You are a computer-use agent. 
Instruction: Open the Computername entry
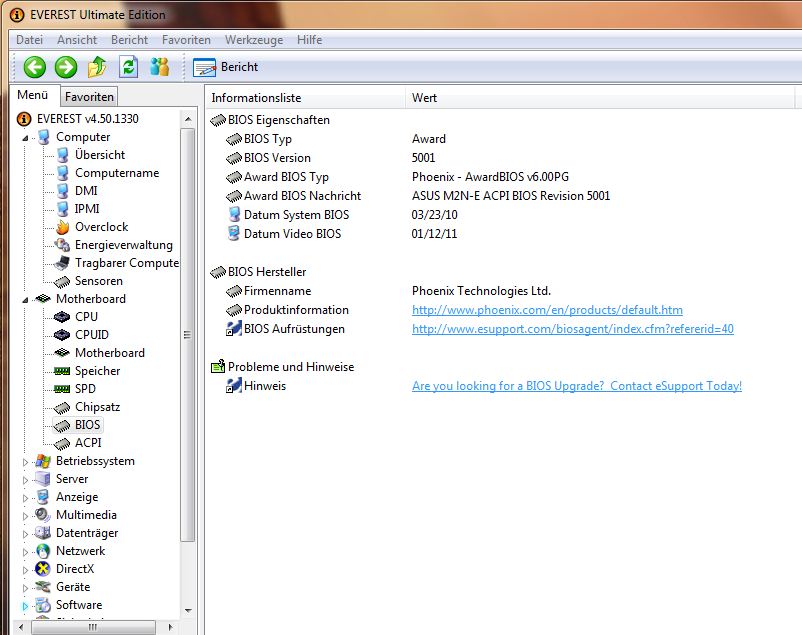point(117,173)
